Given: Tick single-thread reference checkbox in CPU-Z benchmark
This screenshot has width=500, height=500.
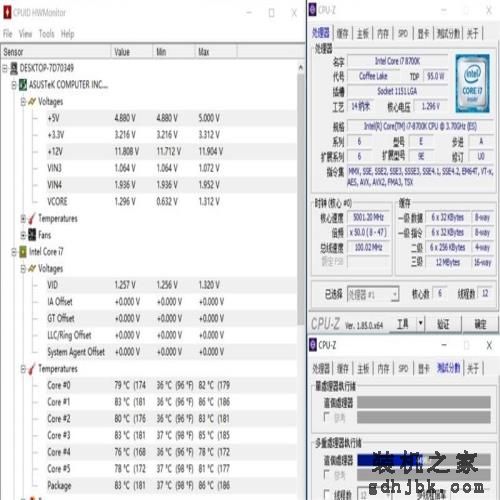Looking at the screenshot, I should pos(327,416).
